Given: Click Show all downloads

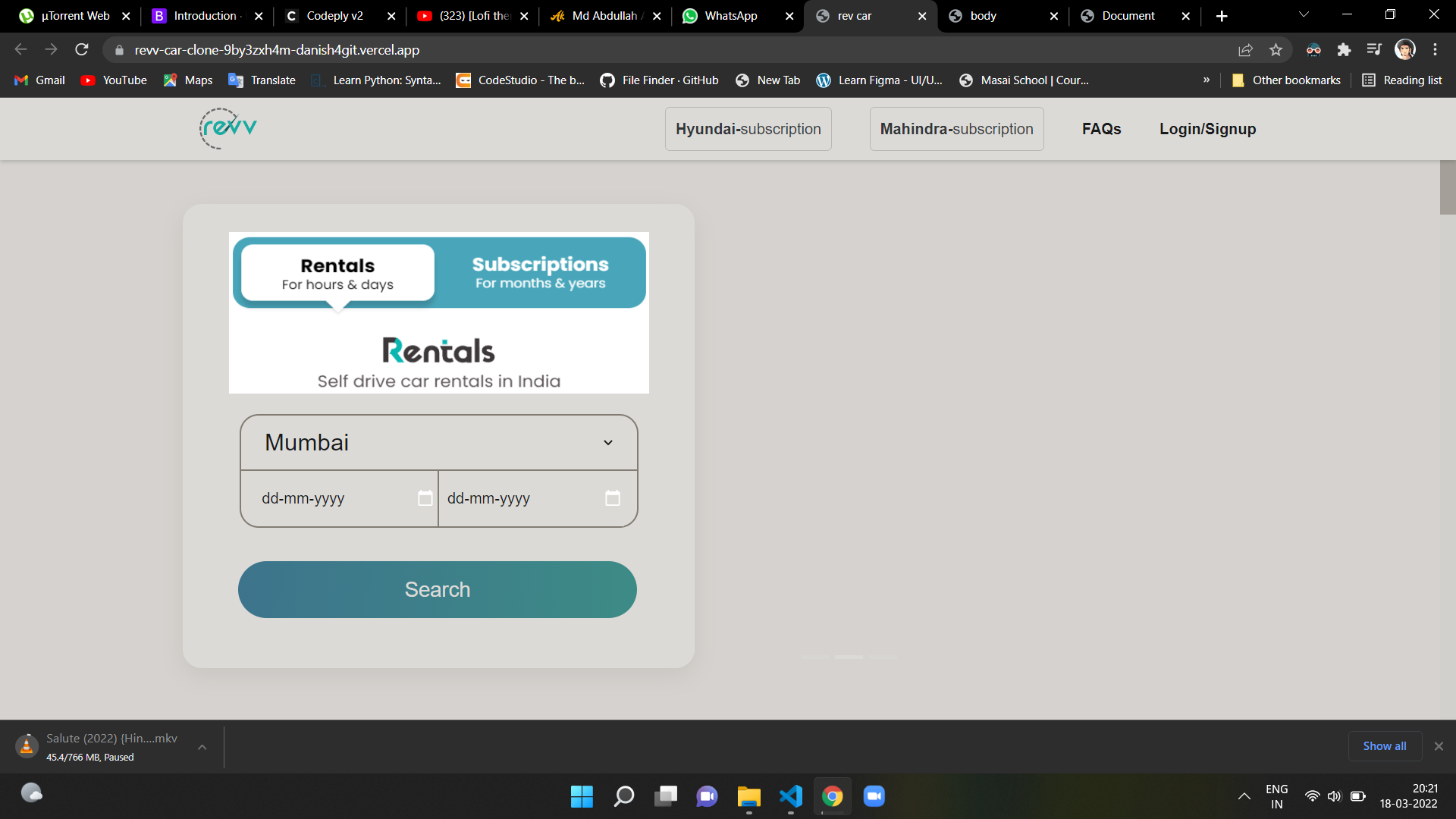Looking at the screenshot, I should click(1385, 746).
